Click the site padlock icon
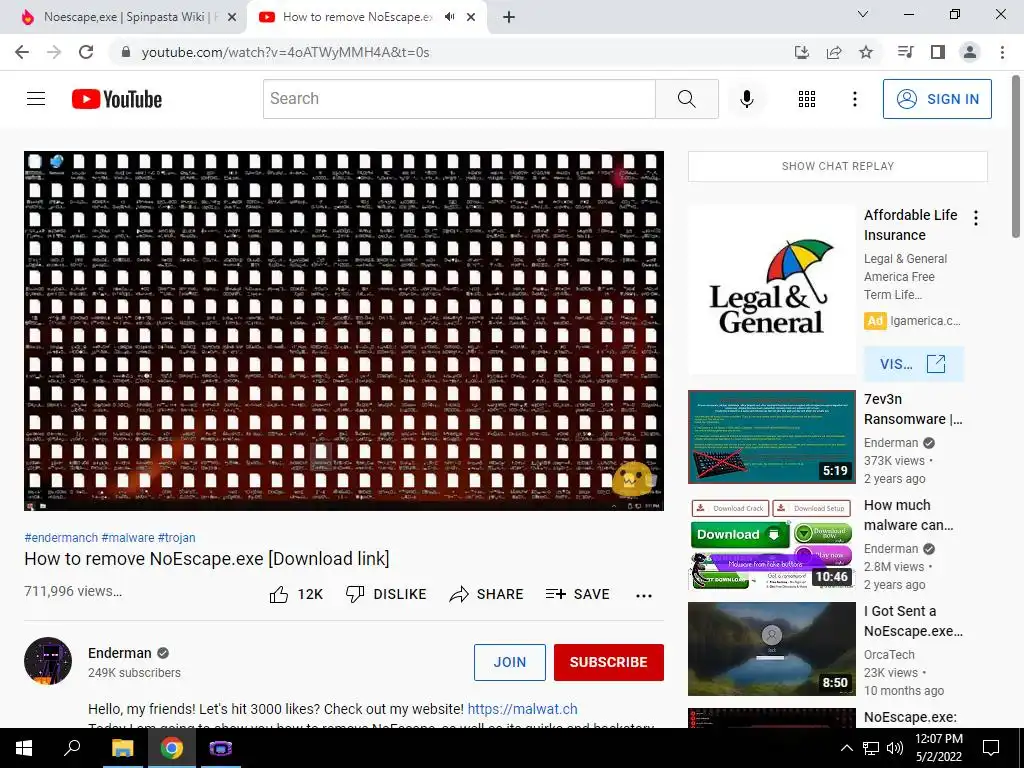This screenshot has height=768, width=1024. click(126, 52)
